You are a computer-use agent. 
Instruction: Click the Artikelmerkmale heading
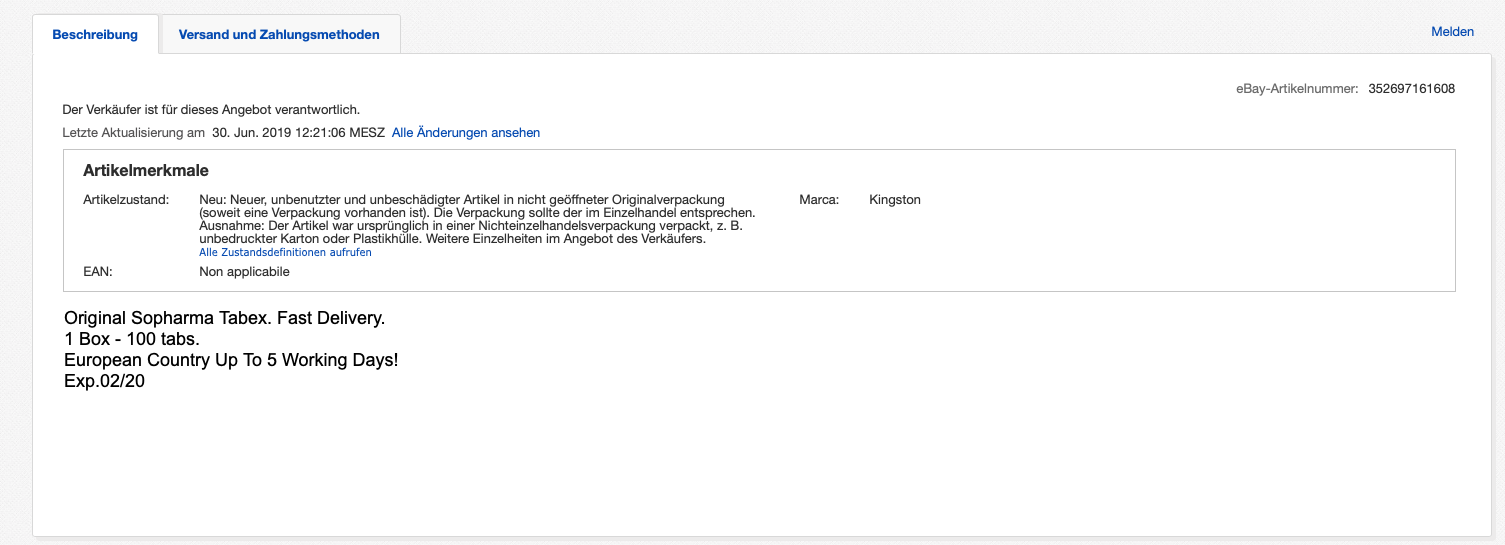coord(146,171)
